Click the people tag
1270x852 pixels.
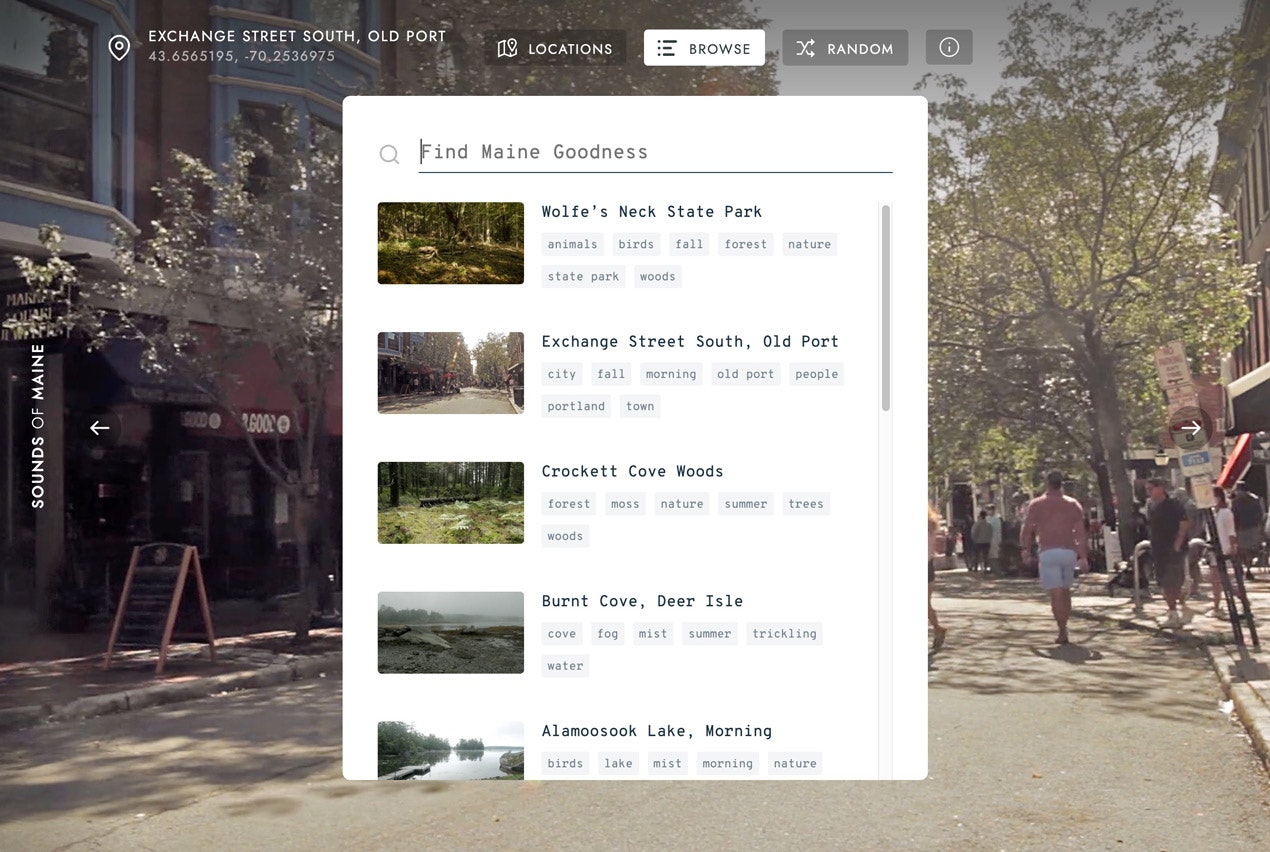(x=817, y=374)
